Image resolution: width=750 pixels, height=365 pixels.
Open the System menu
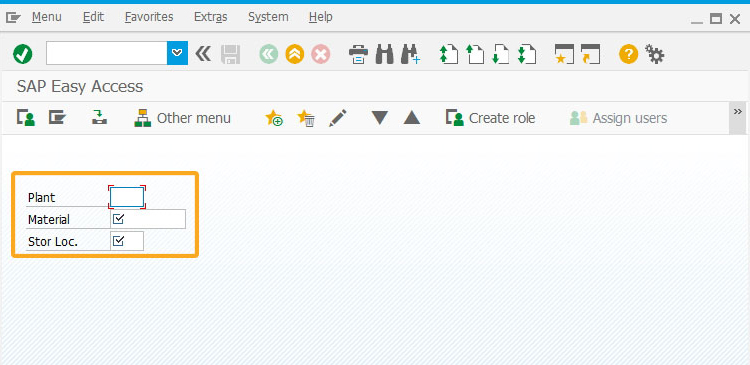268,17
